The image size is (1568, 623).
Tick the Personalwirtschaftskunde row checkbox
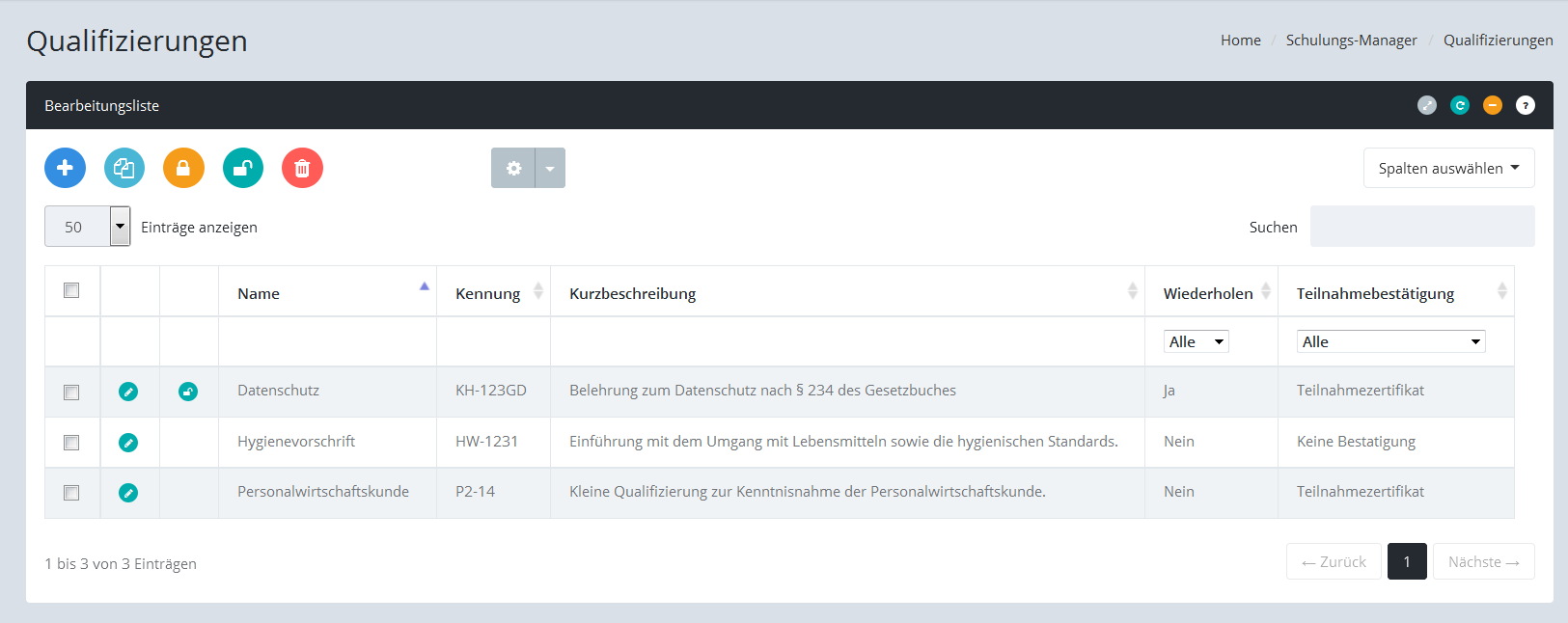coord(71,493)
